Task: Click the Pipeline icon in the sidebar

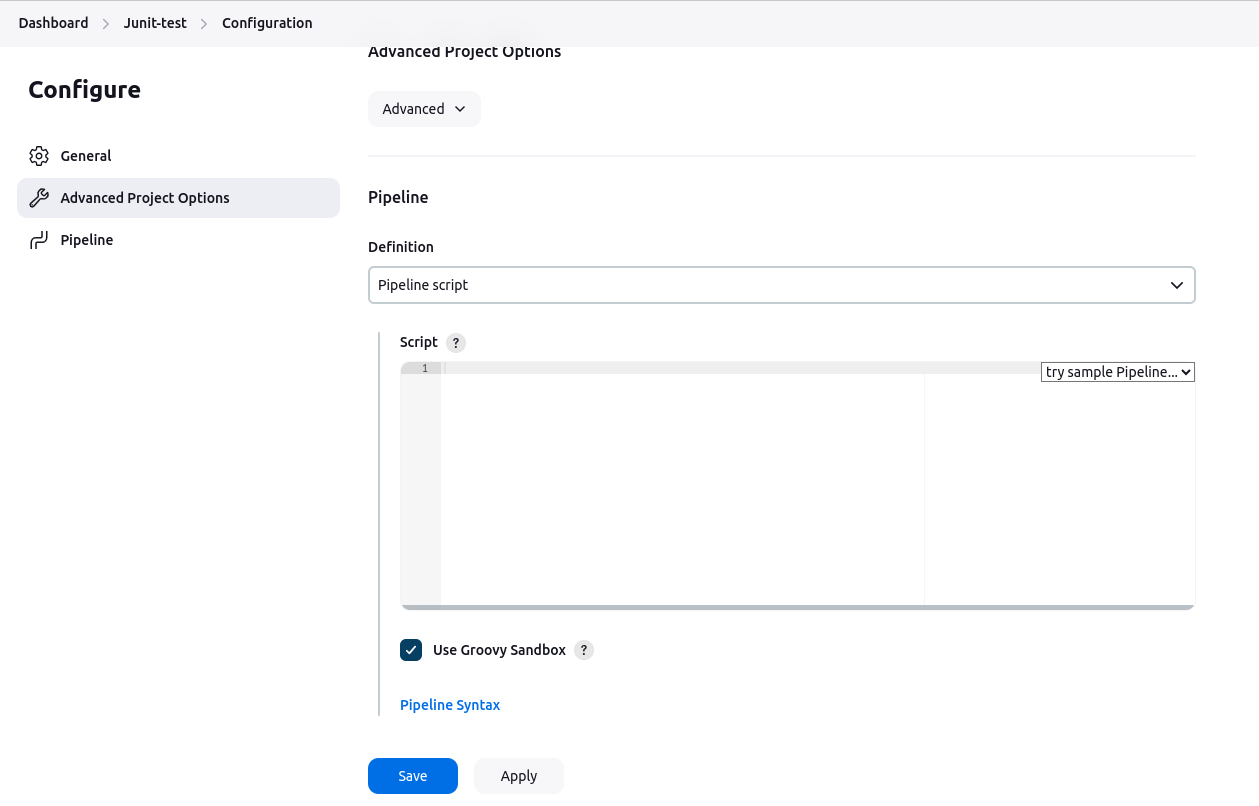Action: coord(39,240)
